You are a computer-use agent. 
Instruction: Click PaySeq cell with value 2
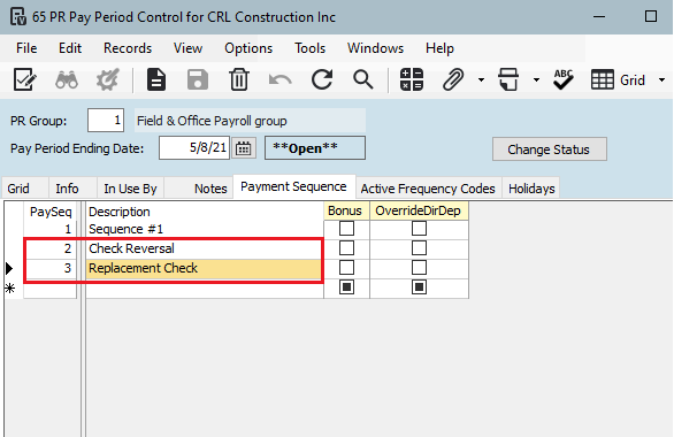pyautogui.click(x=50, y=249)
